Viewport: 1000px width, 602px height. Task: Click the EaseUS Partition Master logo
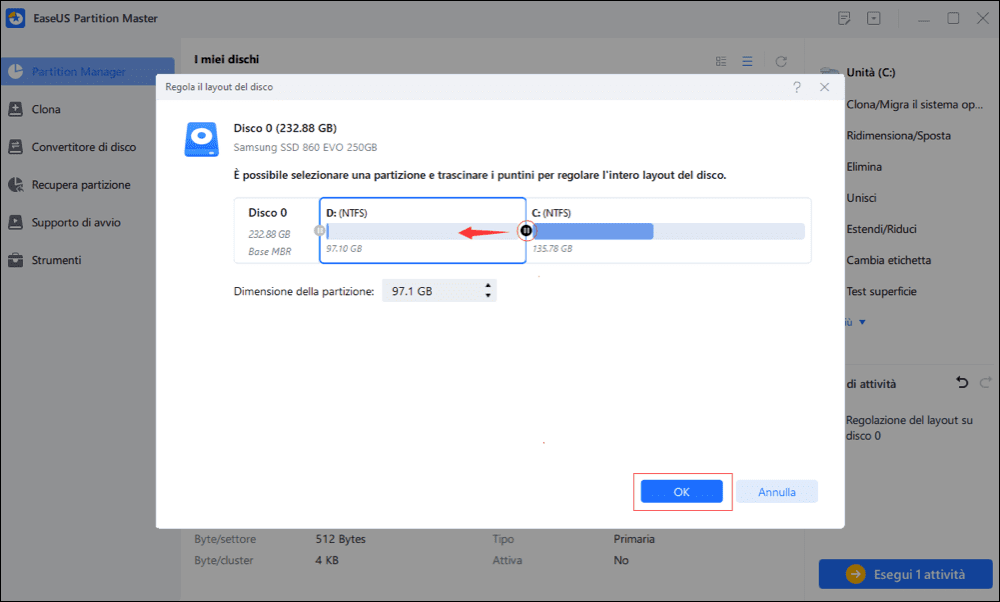point(15,18)
